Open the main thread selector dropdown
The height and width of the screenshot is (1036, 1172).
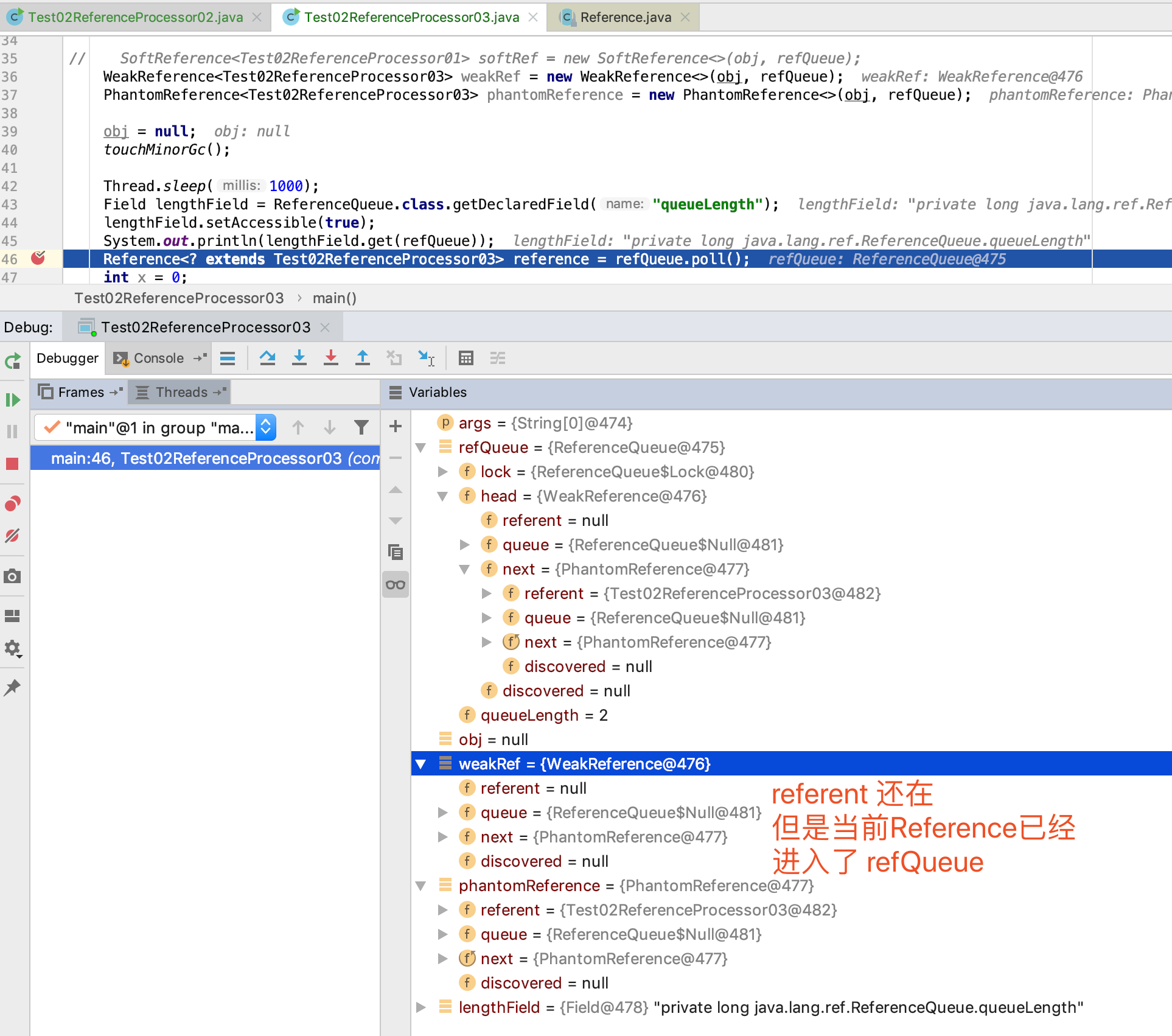pos(265,427)
